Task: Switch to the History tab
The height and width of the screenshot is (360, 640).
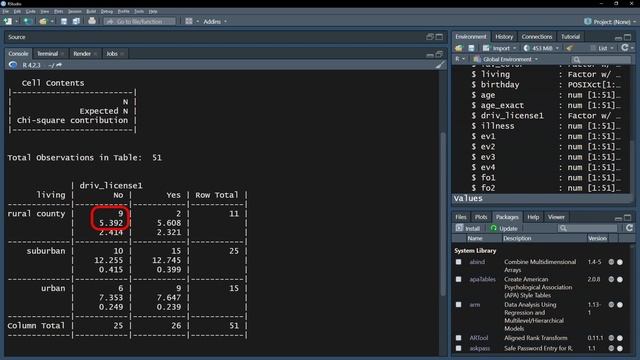Action: tap(504, 37)
